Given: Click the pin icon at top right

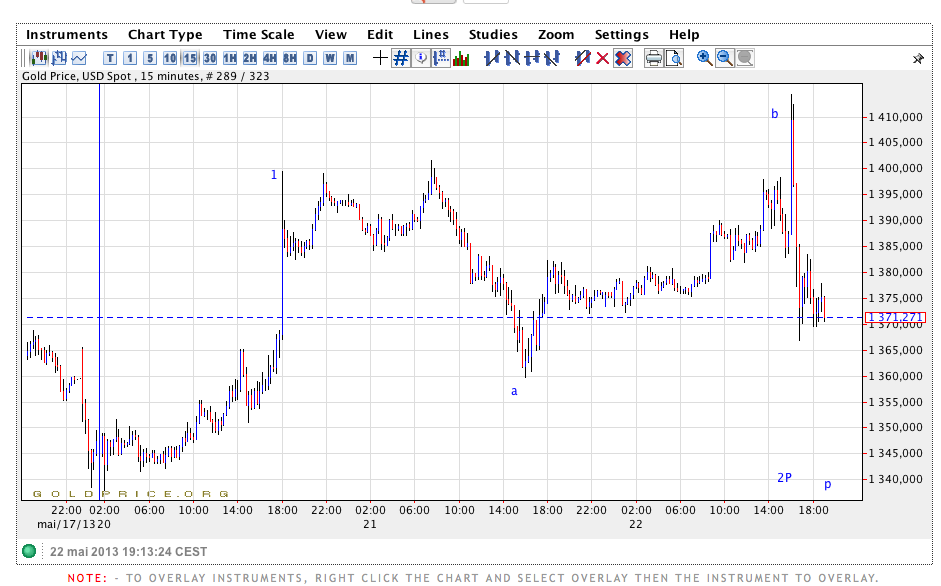Looking at the screenshot, I should coord(918,59).
